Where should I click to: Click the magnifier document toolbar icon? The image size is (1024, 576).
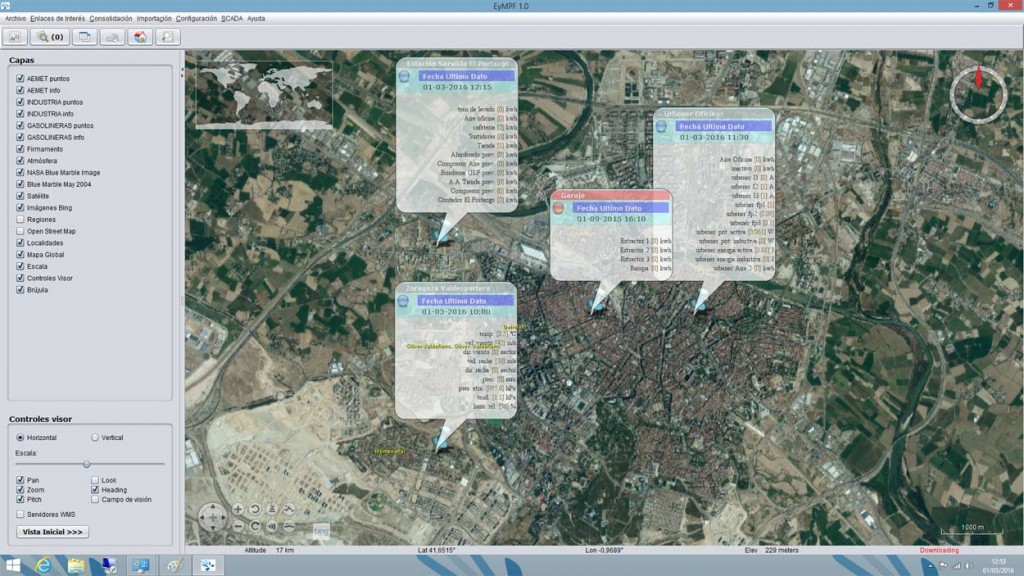pos(167,37)
